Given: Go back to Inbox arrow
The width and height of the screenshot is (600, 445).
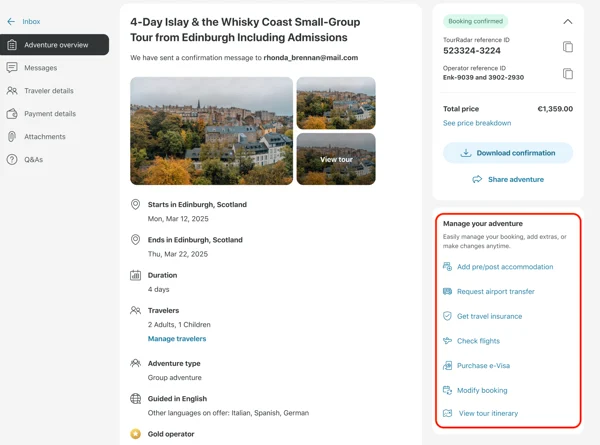Looking at the screenshot, I should click(11, 21).
